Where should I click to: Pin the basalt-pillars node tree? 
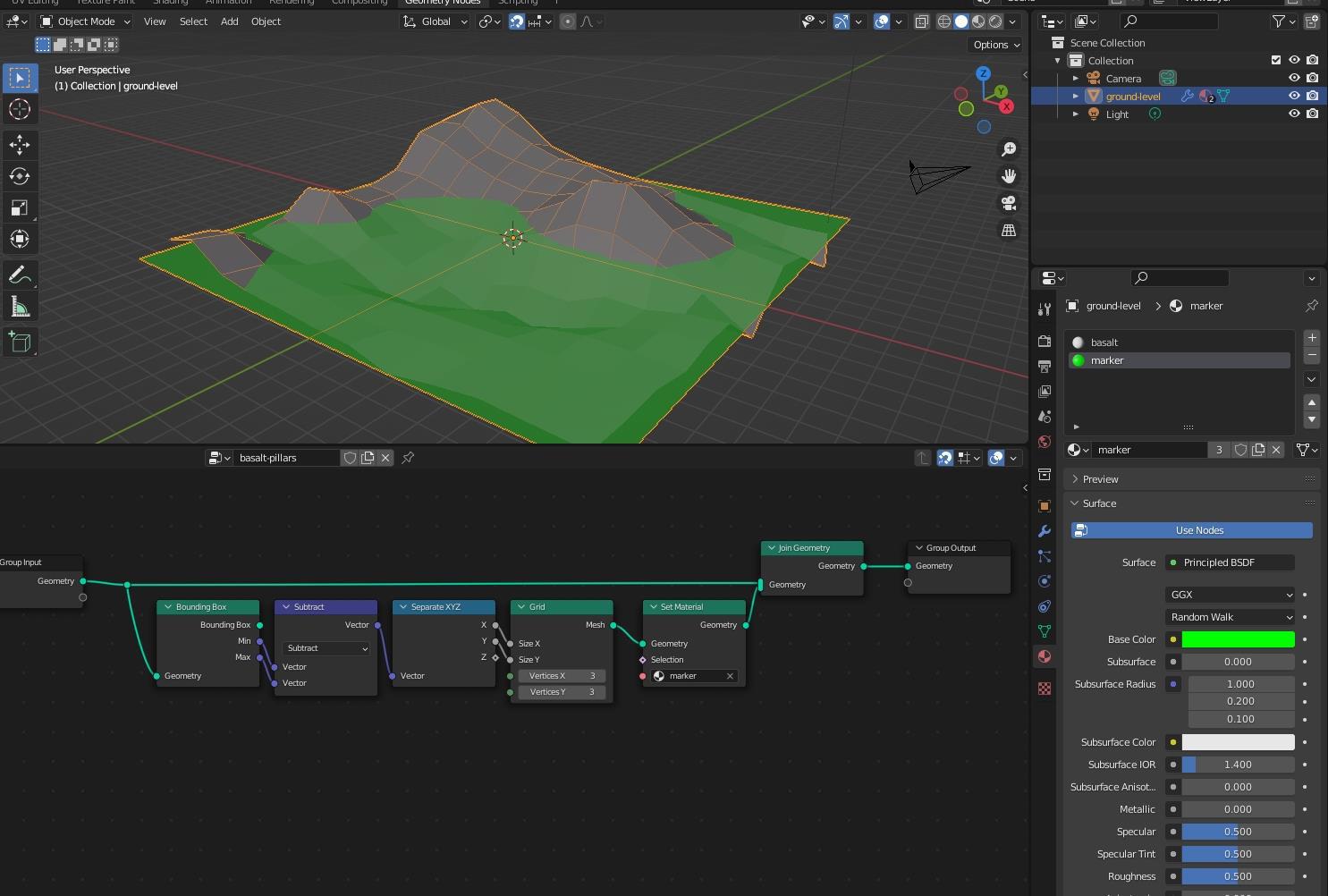click(408, 458)
